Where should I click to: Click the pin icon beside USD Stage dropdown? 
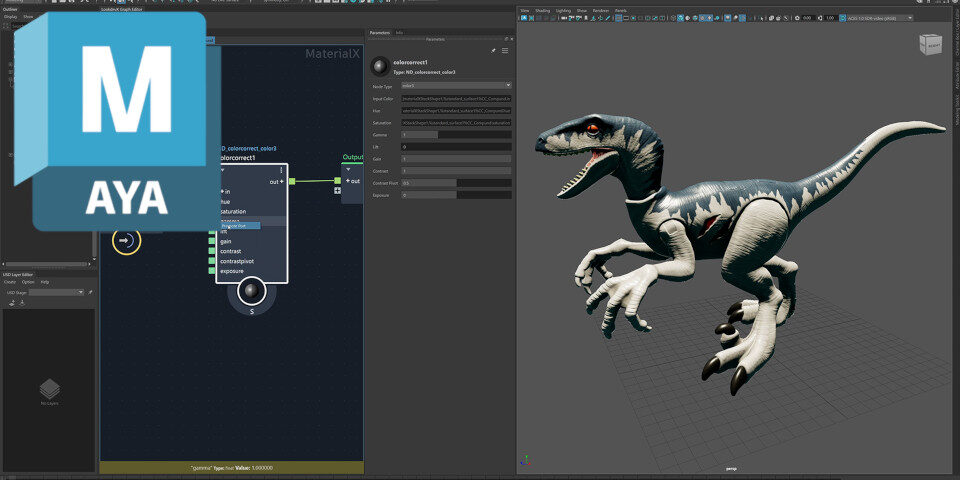pos(90,292)
